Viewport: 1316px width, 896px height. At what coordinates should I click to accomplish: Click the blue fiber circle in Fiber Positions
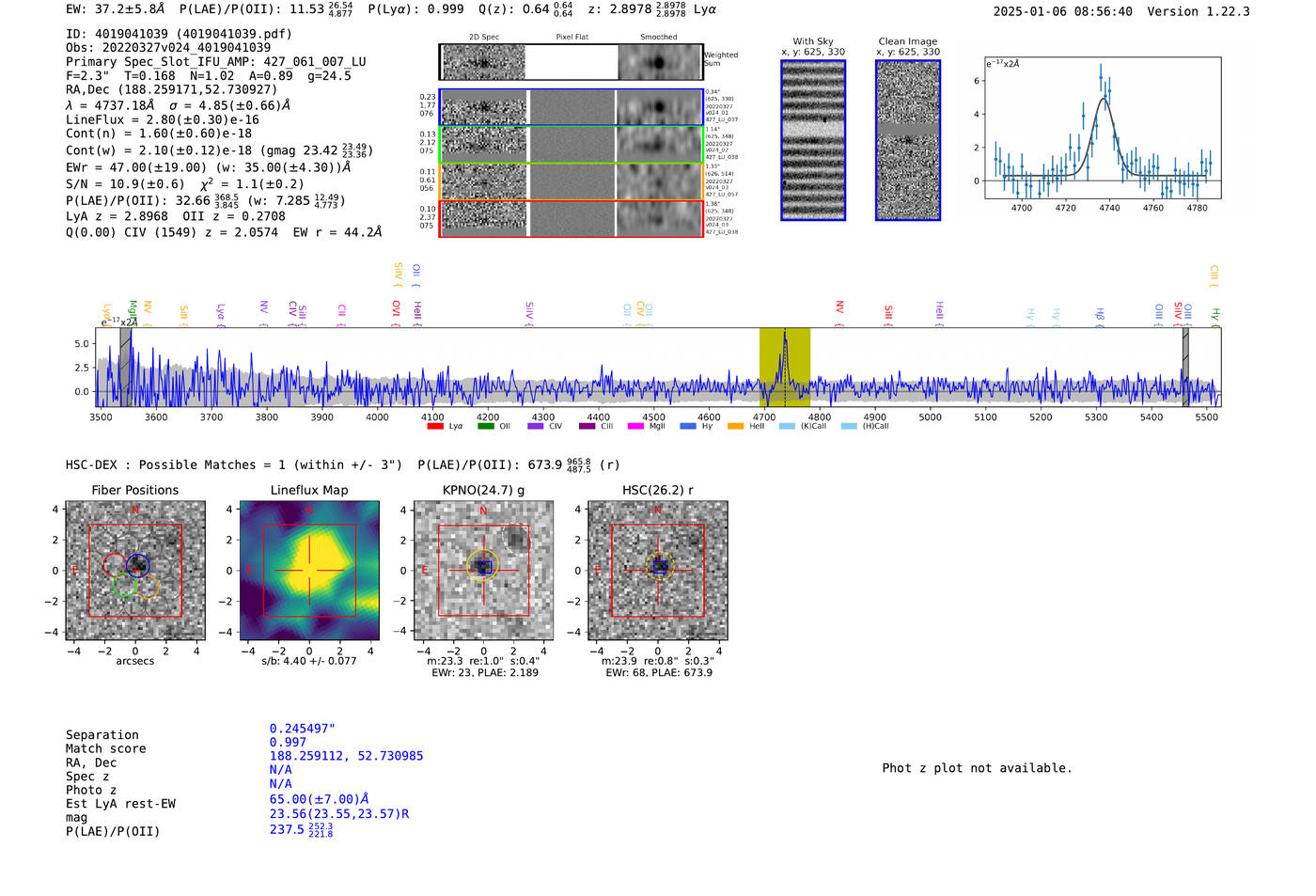[x=138, y=565]
